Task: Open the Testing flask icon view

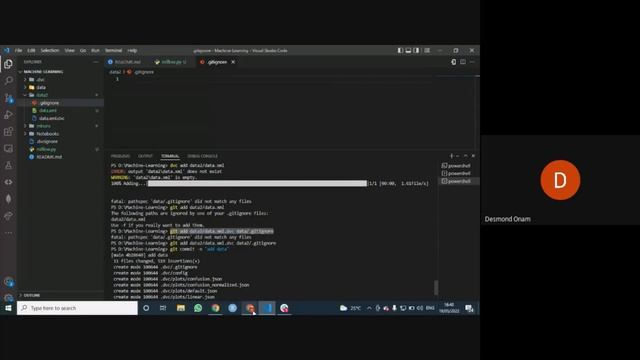Action: (x=8, y=165)
